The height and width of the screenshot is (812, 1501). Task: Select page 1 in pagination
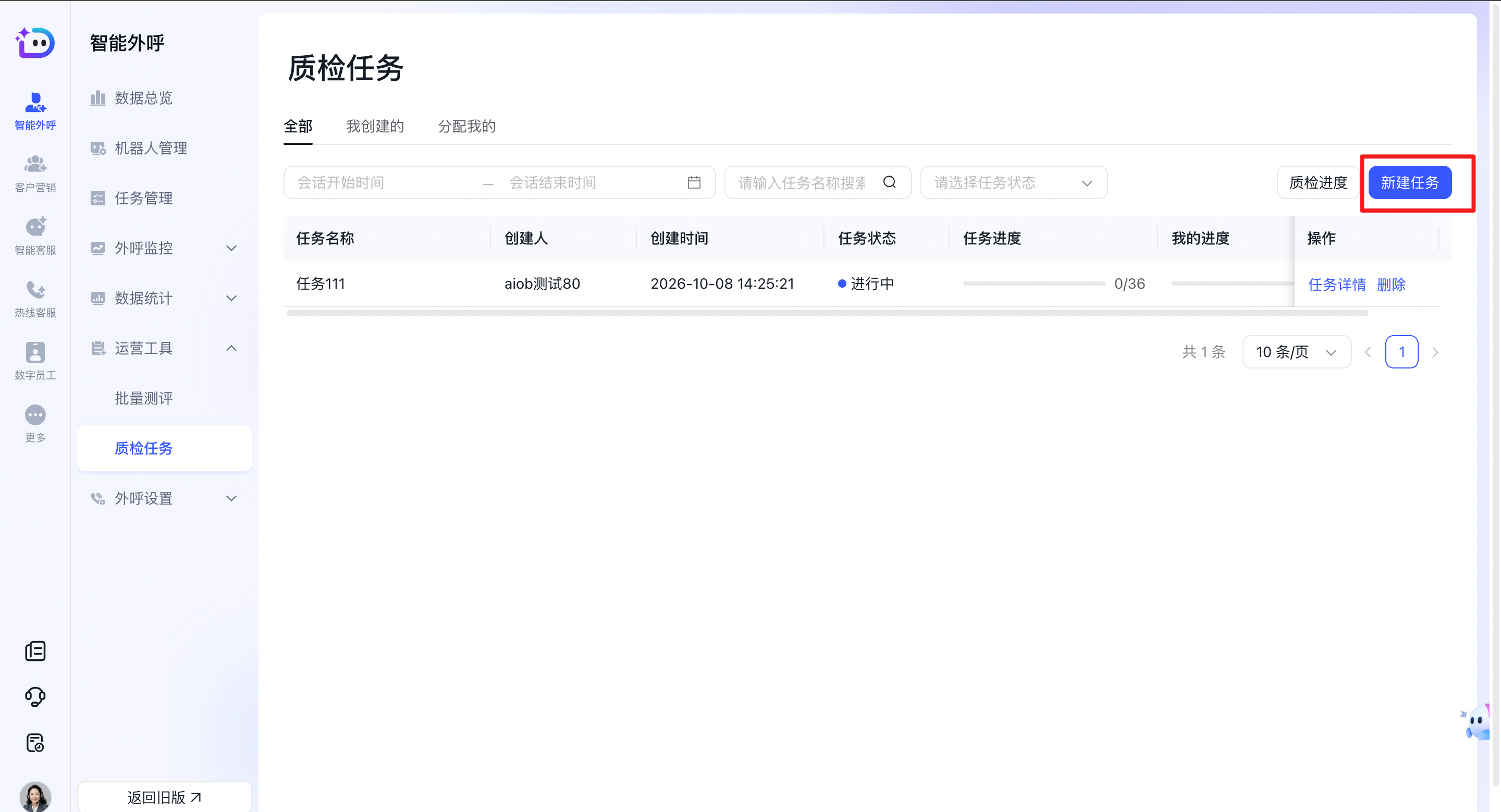1401,352
